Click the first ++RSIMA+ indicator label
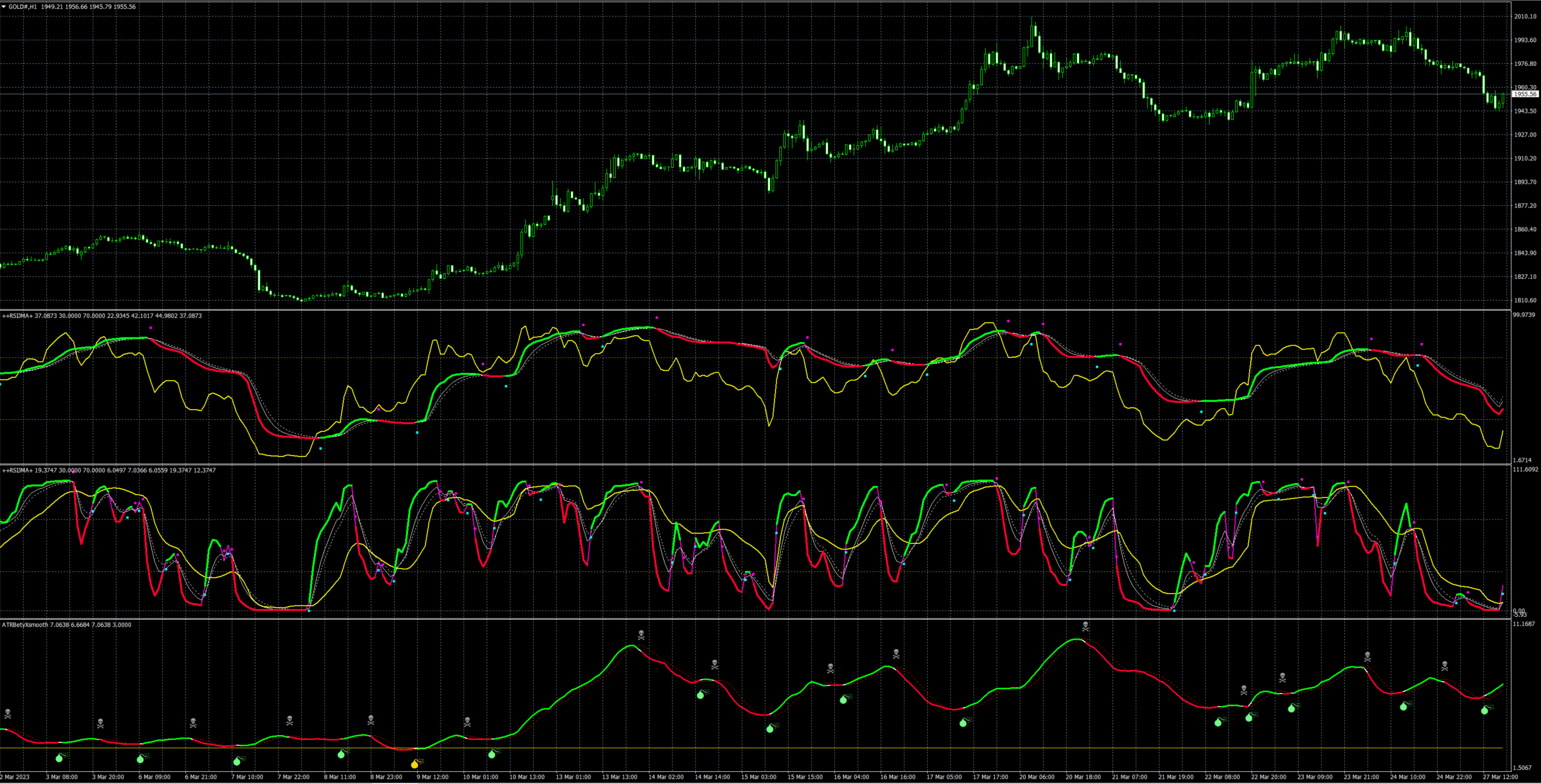This screenshot has height=784, width=1541. click(x=18, y=316)
